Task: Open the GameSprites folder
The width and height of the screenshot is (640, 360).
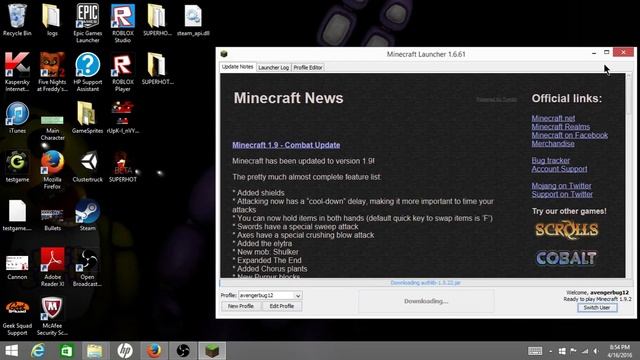Action: point(87,118)
